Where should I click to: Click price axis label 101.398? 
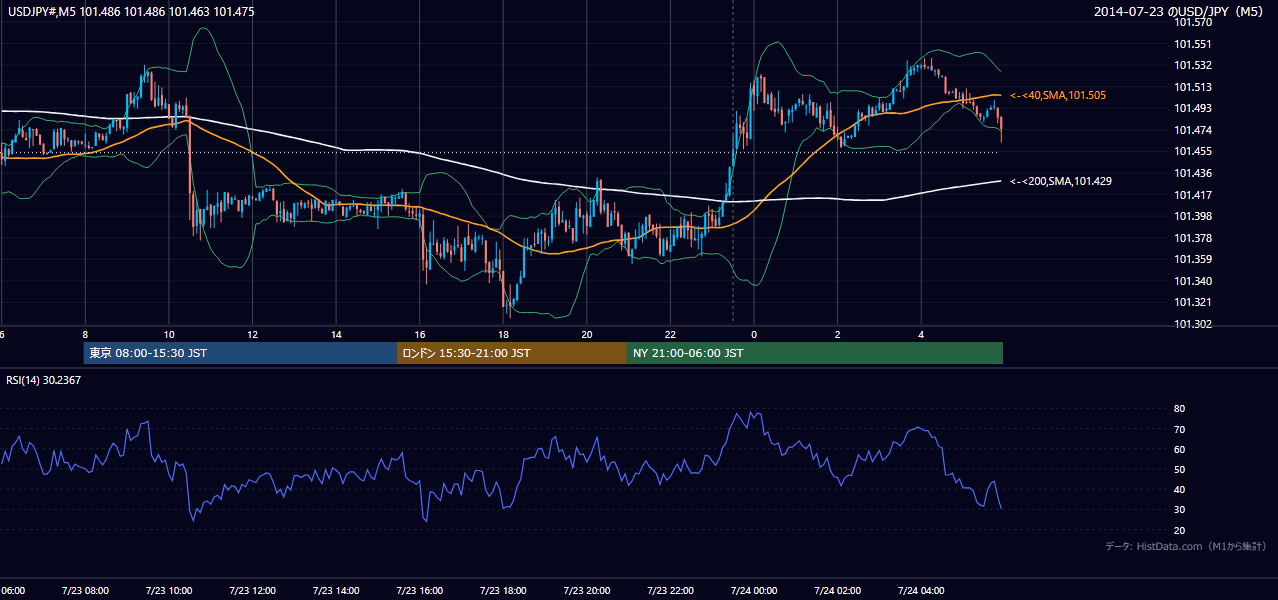pos(1192,216)
